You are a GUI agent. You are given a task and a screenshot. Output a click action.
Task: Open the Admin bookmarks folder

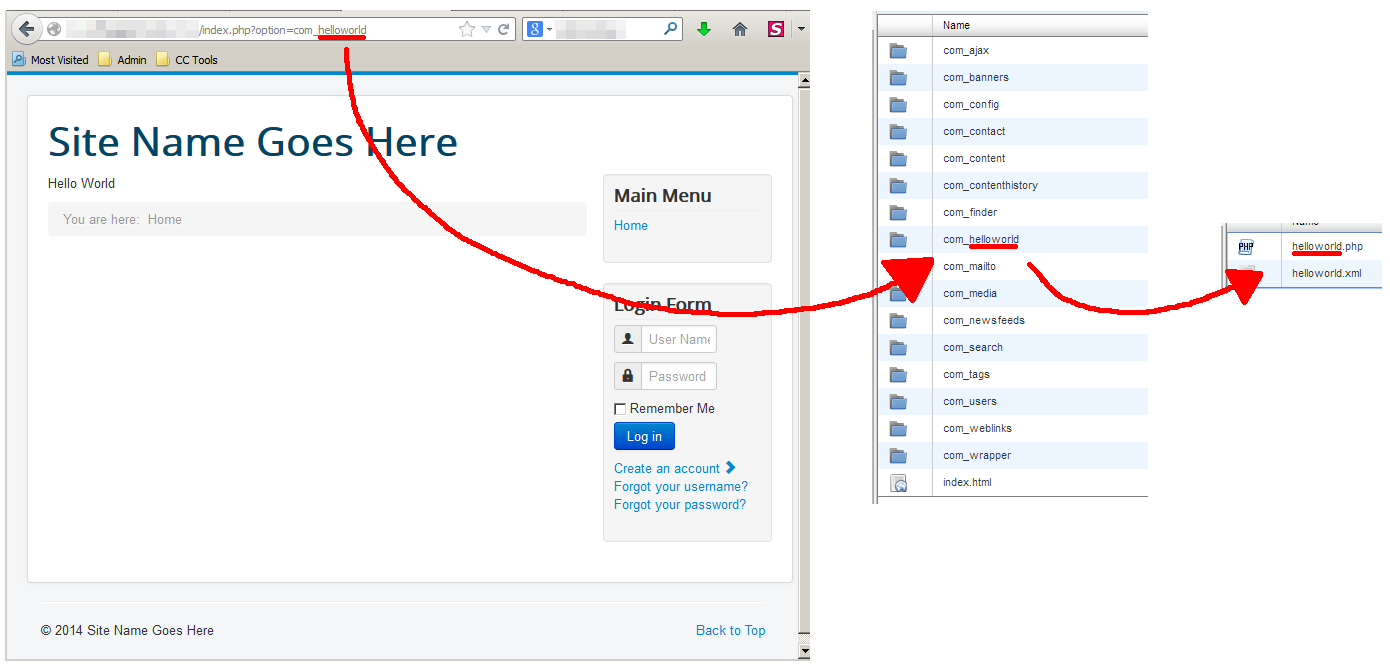pos(122,60)
